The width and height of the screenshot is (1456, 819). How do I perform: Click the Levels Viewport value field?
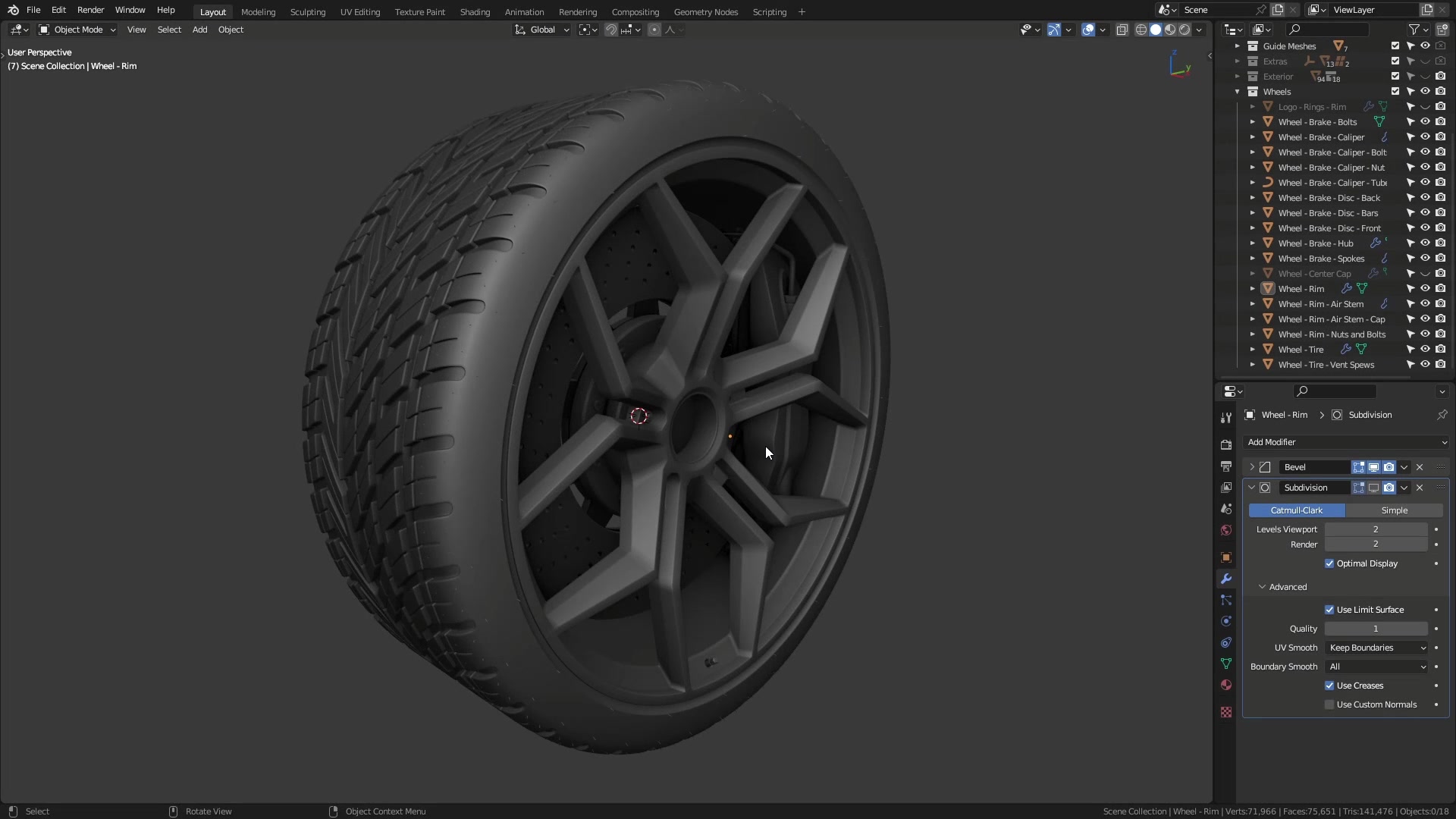(1376, 529)
